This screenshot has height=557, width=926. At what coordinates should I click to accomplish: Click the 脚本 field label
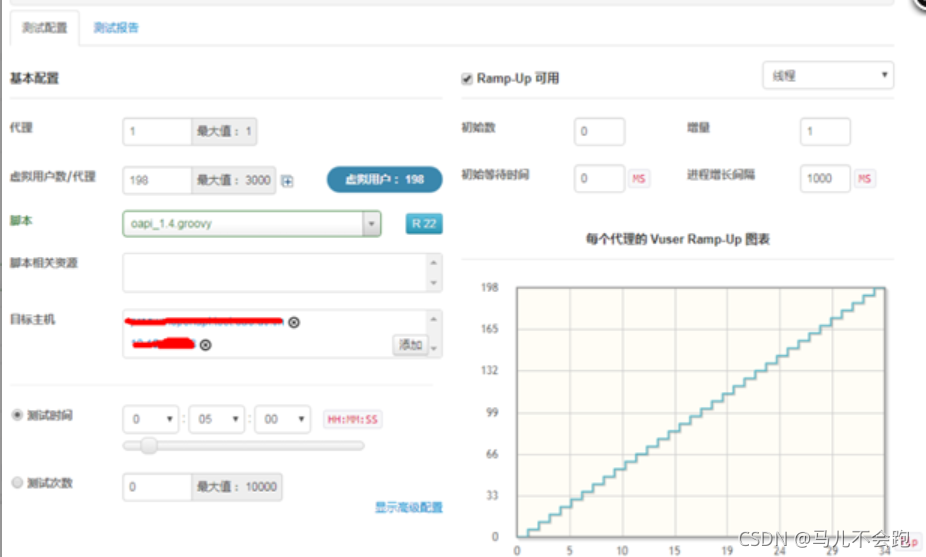pyautogui.click(x=21, y=220)
